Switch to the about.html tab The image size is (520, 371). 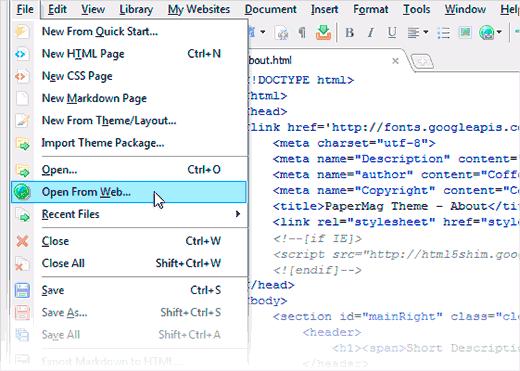click(271, 60)
